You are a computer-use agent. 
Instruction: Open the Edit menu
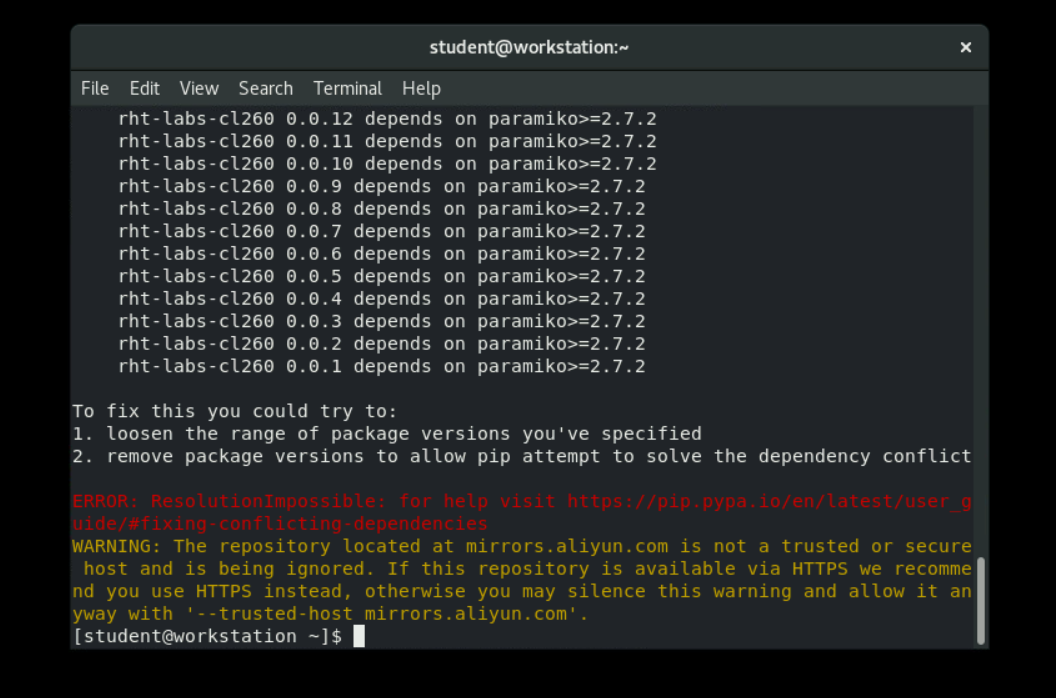point(144,88)
